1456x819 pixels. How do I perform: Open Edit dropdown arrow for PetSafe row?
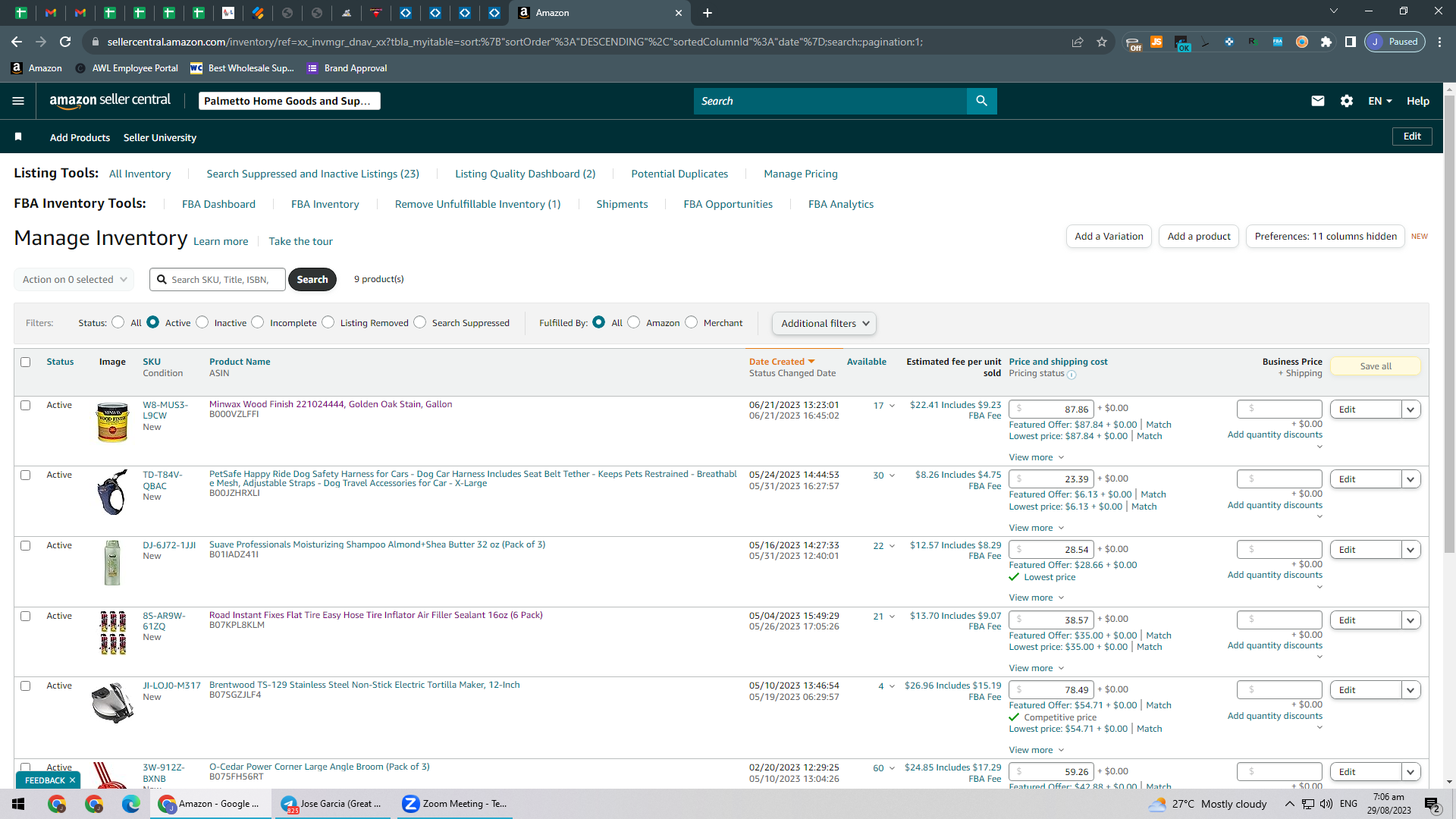(1410, 479)
